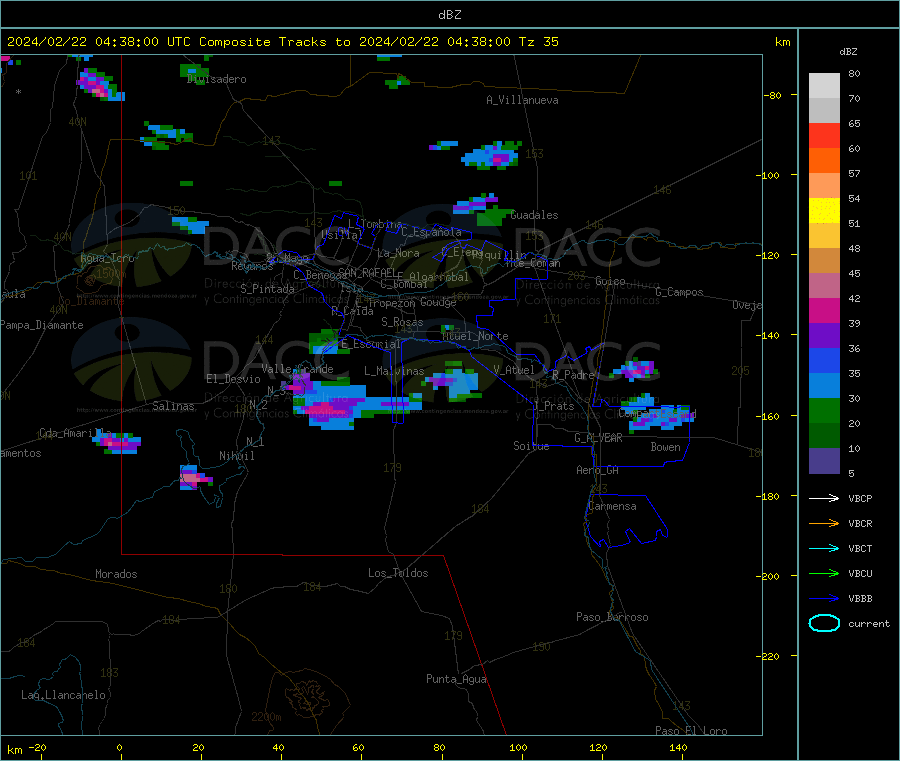
Task: Click the Salinas label
Action: (x=173, y=406)
